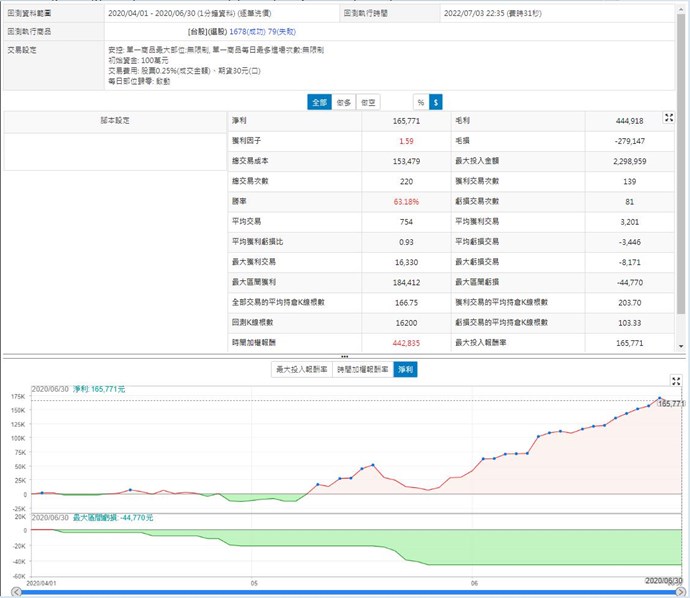This screenshot has width=690, height=598.
Task: Select the 全部 (all trades) filter
Action: 318,102
